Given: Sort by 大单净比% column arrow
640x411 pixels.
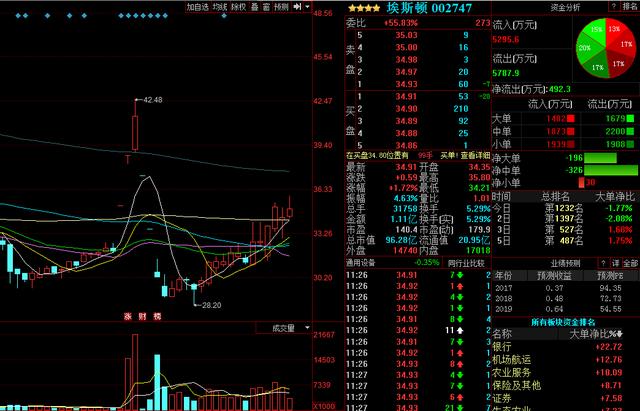Looking at the screenshot, I should point(619,334).
